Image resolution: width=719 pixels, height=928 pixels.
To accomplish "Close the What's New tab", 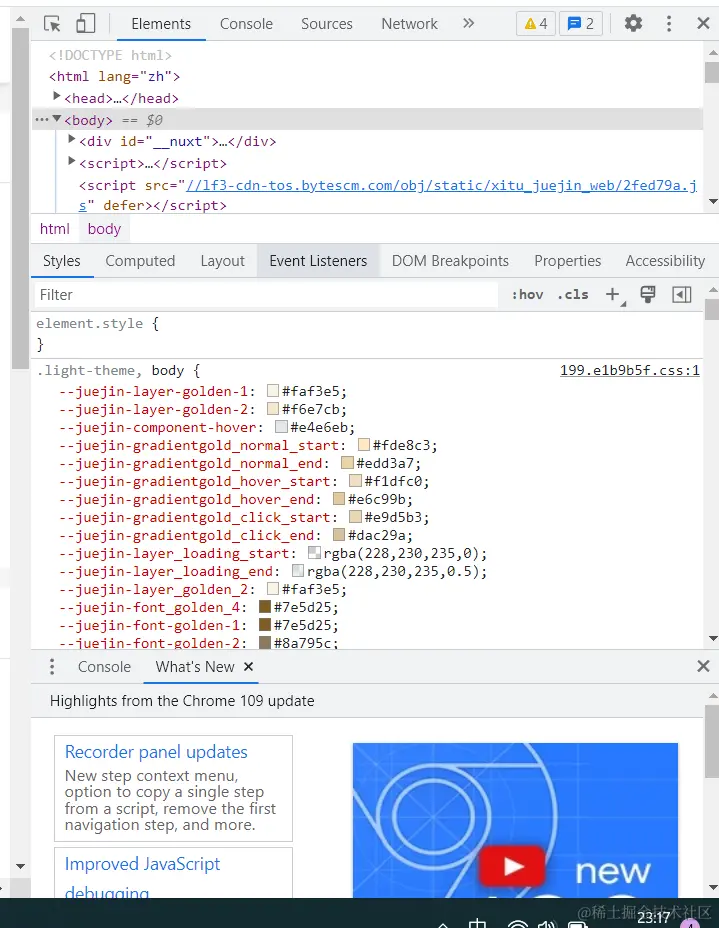I will [x=249, y=666].
